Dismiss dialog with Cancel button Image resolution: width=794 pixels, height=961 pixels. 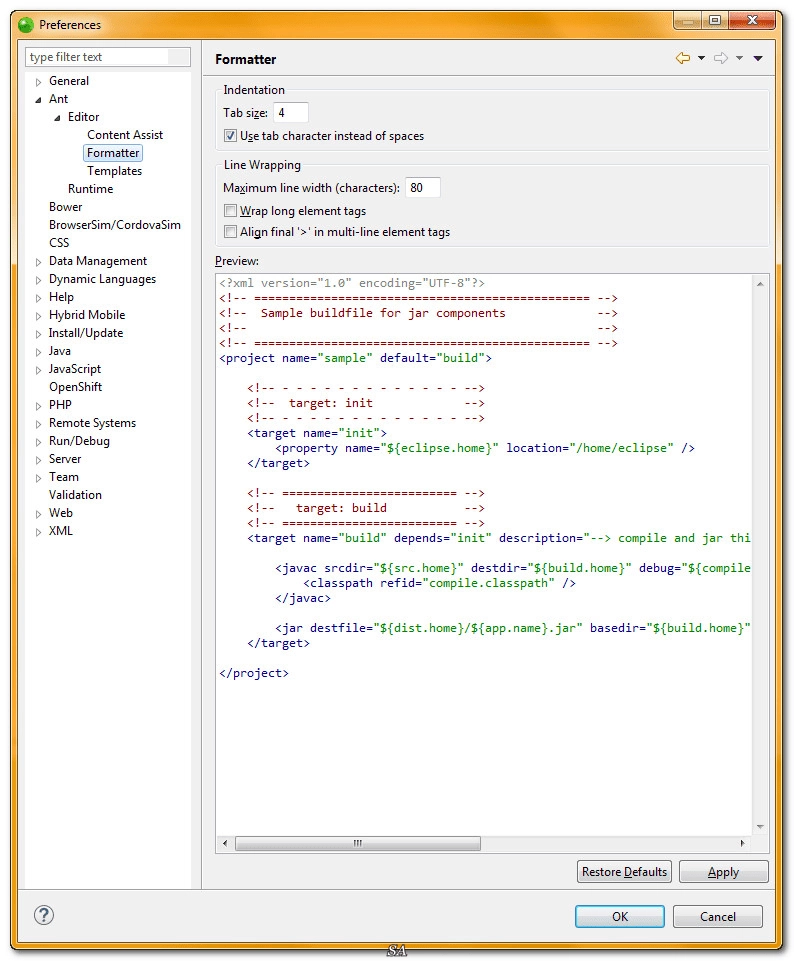click(717, 916)
